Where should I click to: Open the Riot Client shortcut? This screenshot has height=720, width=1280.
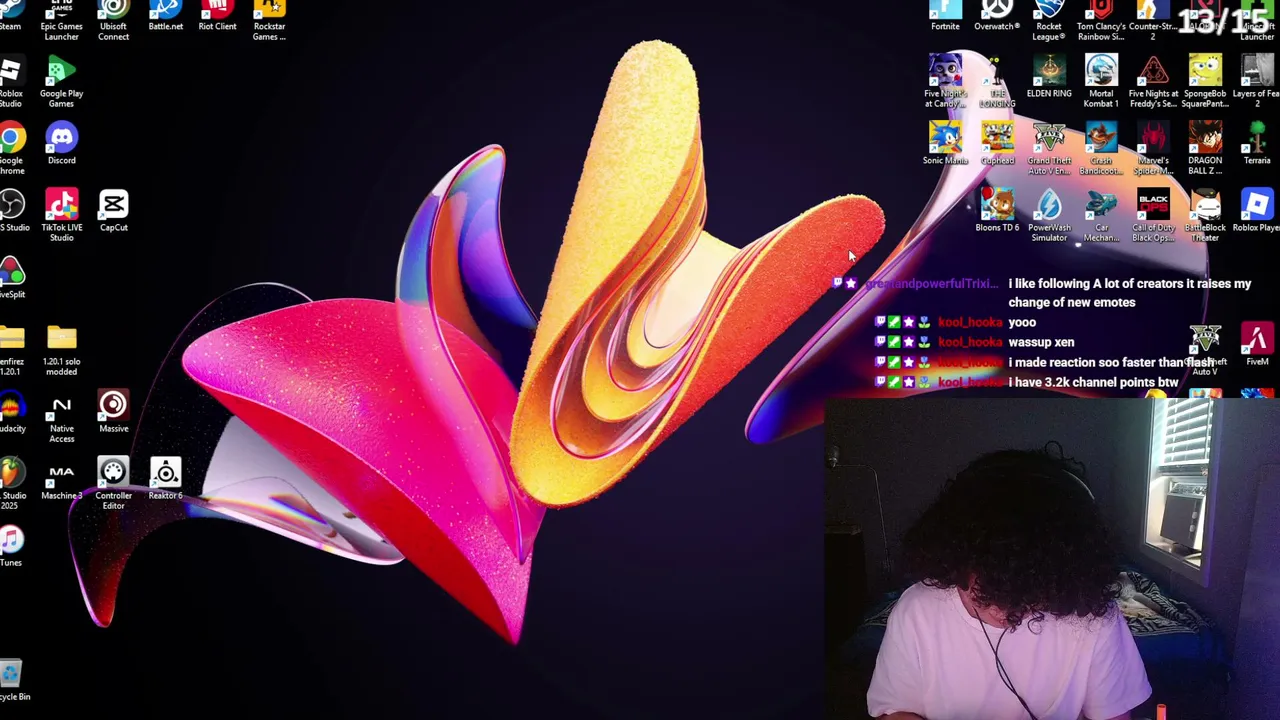[217, 15]
